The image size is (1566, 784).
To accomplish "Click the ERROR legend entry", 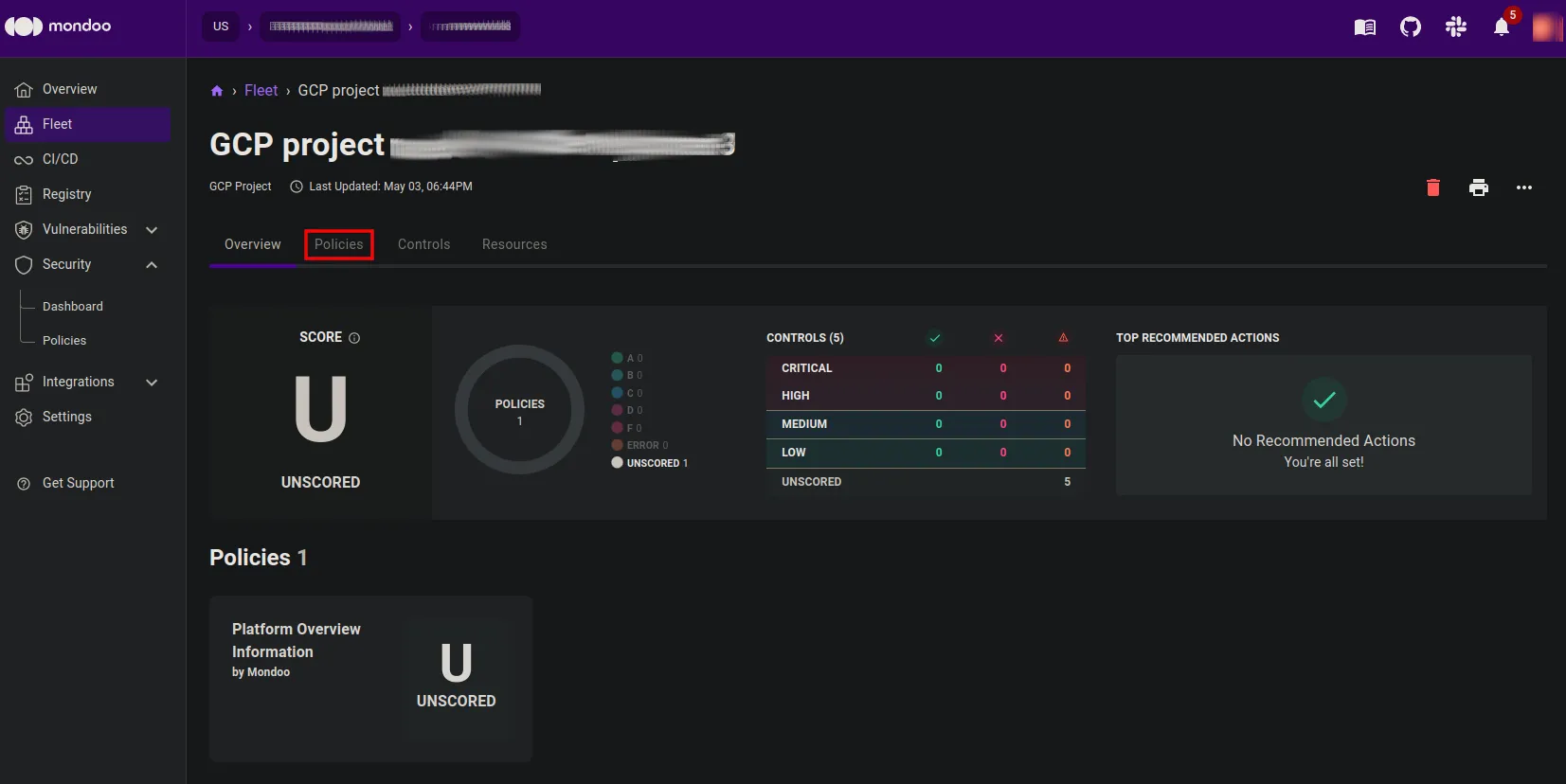I will [x=640, y=445].
